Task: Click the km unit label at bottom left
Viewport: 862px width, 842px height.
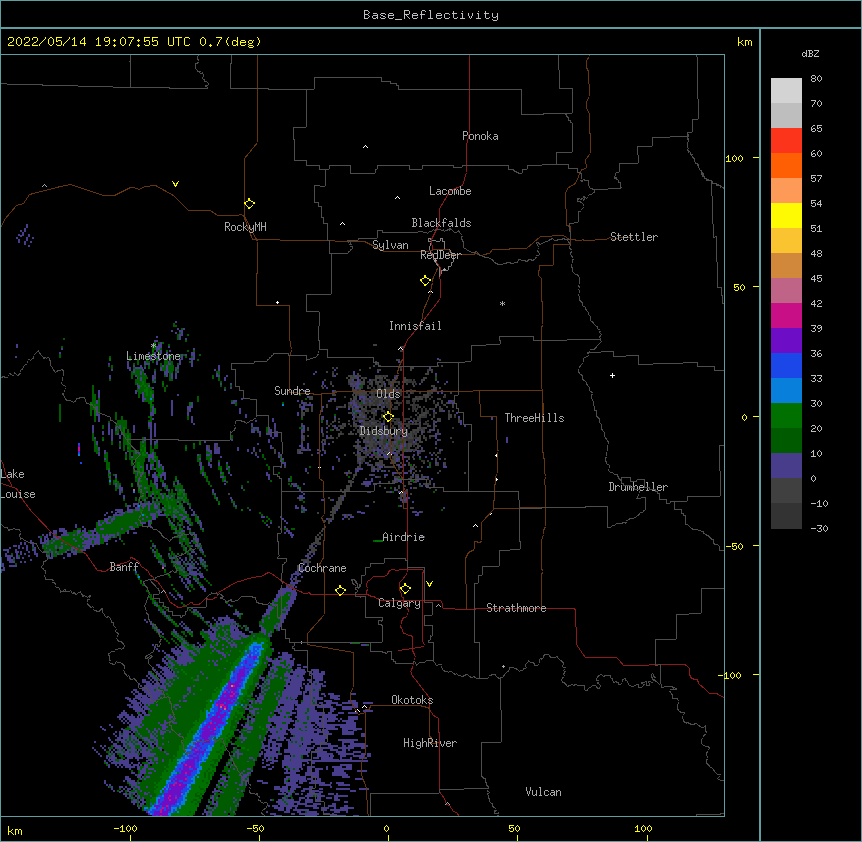Action: (15, 830)
